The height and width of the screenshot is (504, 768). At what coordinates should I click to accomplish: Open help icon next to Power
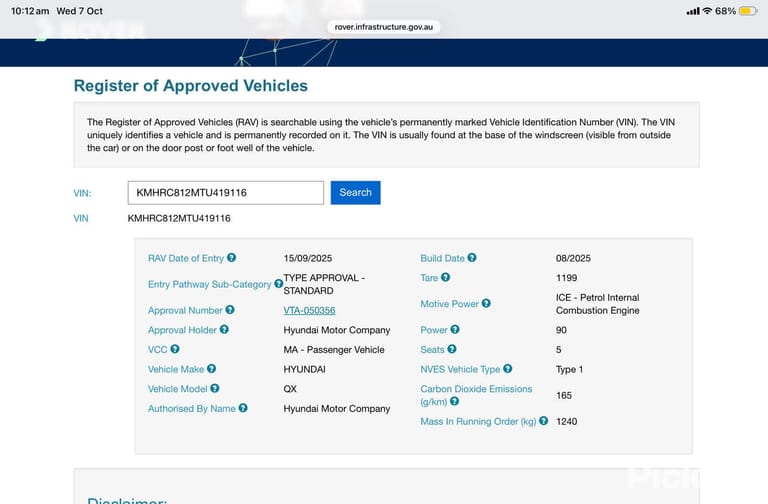point(455,330)
